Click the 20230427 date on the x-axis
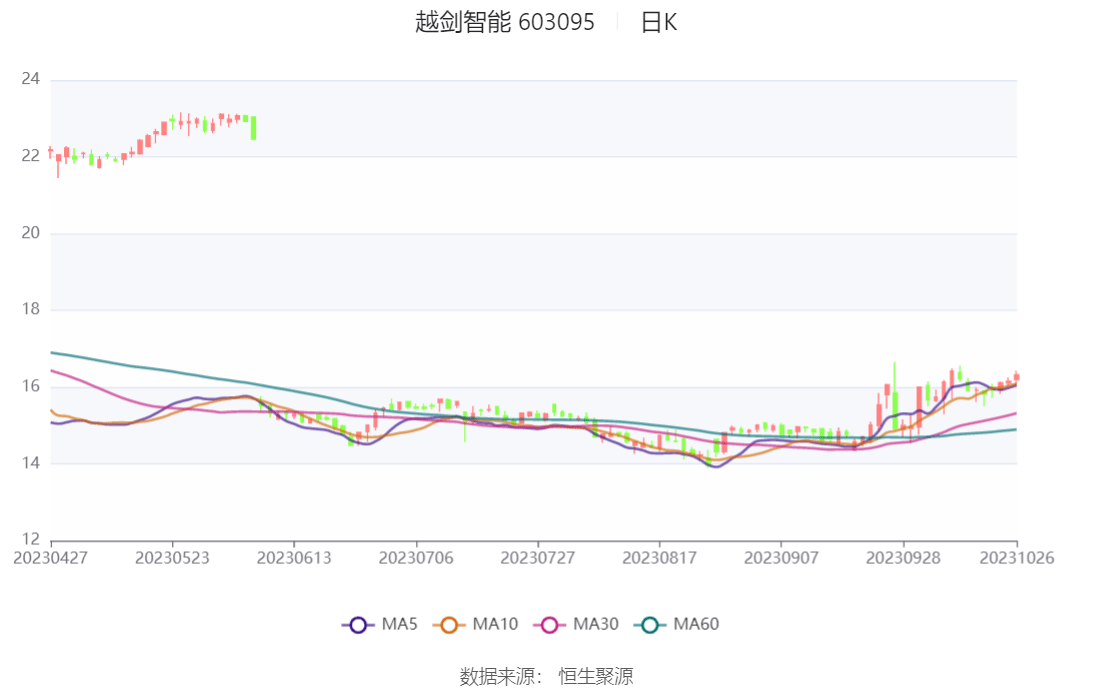This screenshot has height=689, width=1093. pyautogui.click(x=50, y=558)
